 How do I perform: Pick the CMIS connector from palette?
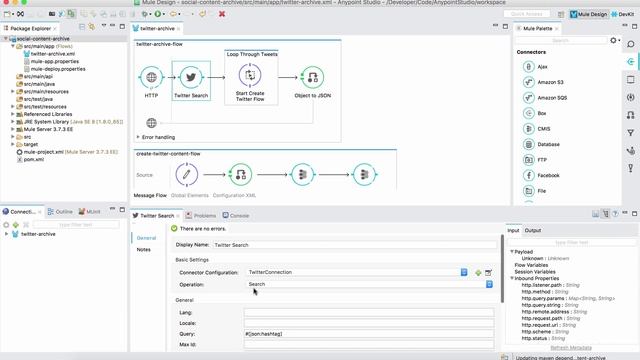(x=537, y=129)
